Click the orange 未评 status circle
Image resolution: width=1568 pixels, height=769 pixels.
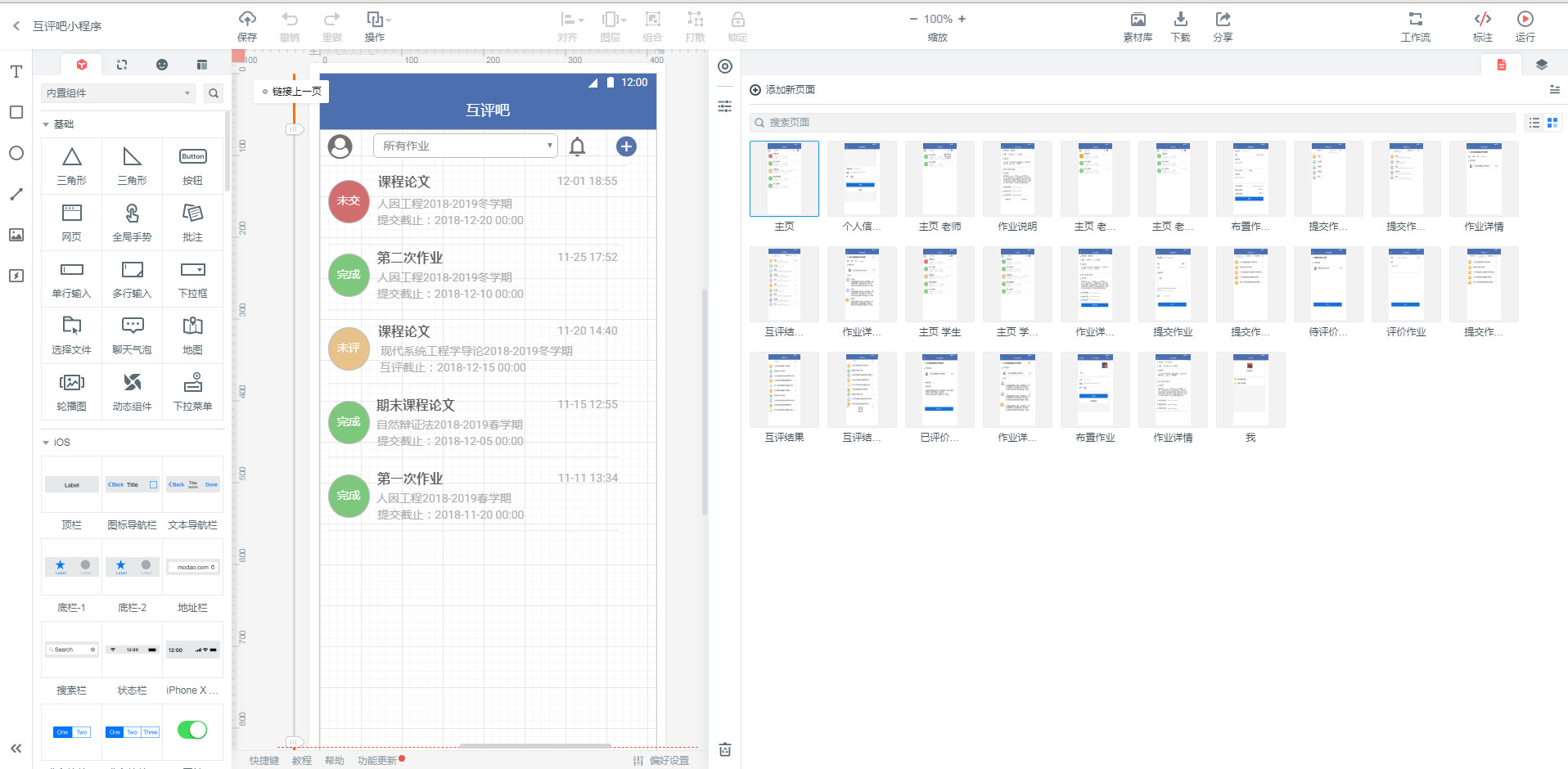tap(349, 349)
